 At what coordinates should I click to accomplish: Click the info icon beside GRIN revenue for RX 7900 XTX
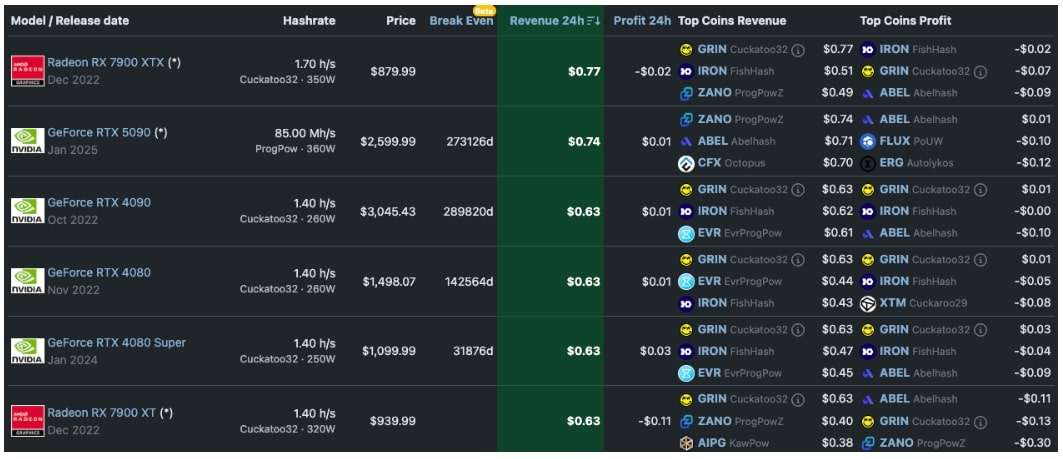point(799,49)
